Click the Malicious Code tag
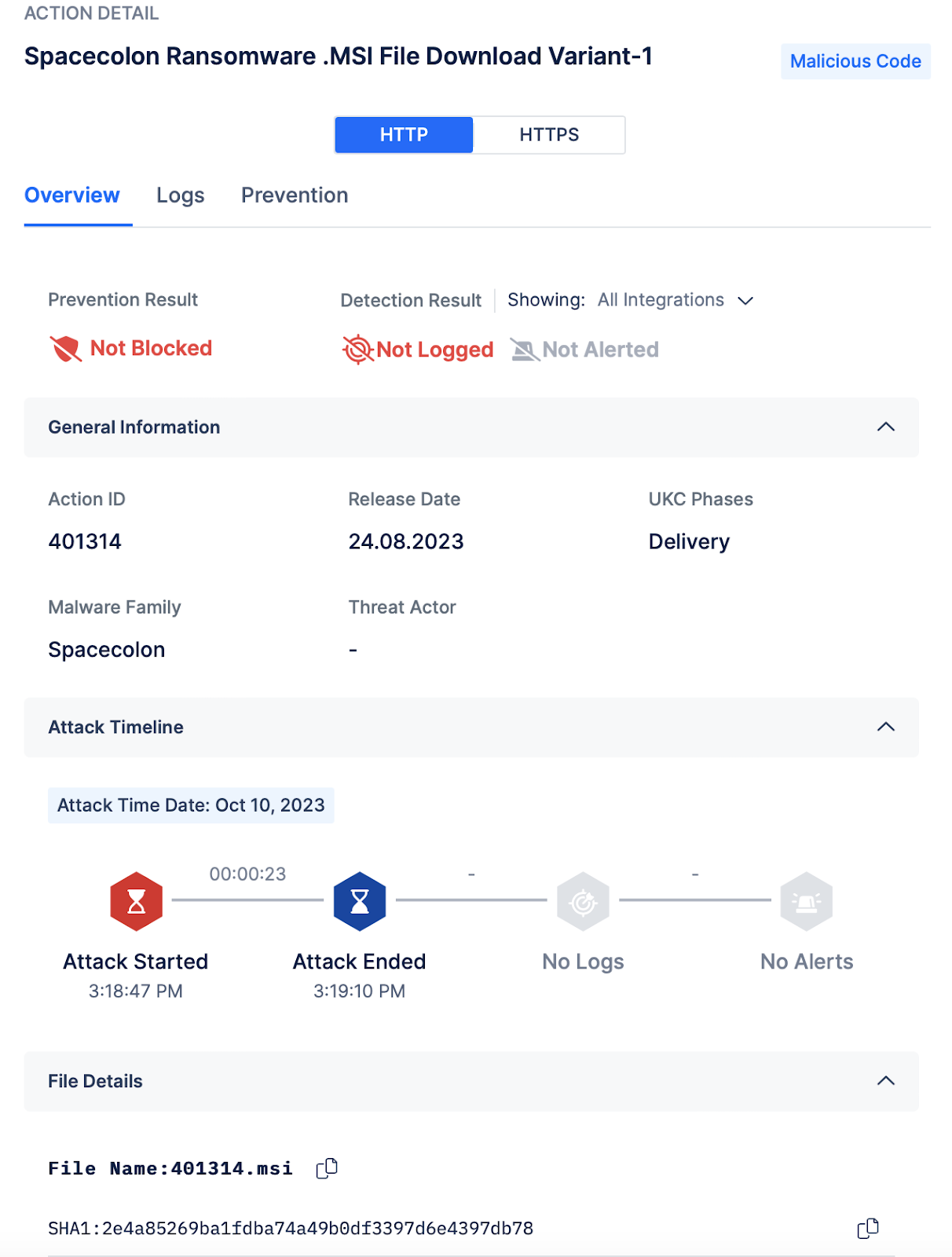952x1257 pixels. 855,61
